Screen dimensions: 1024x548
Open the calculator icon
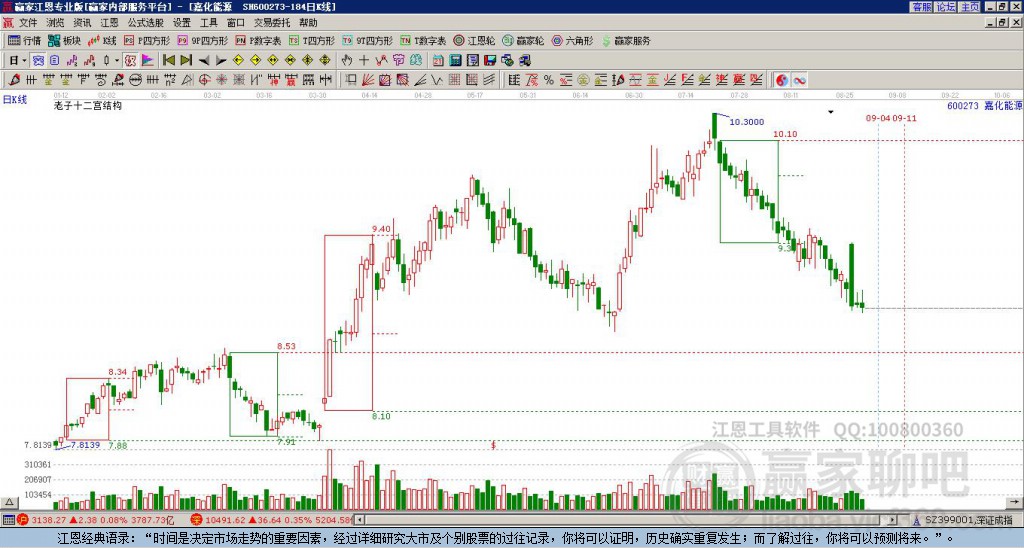(455, 61)
